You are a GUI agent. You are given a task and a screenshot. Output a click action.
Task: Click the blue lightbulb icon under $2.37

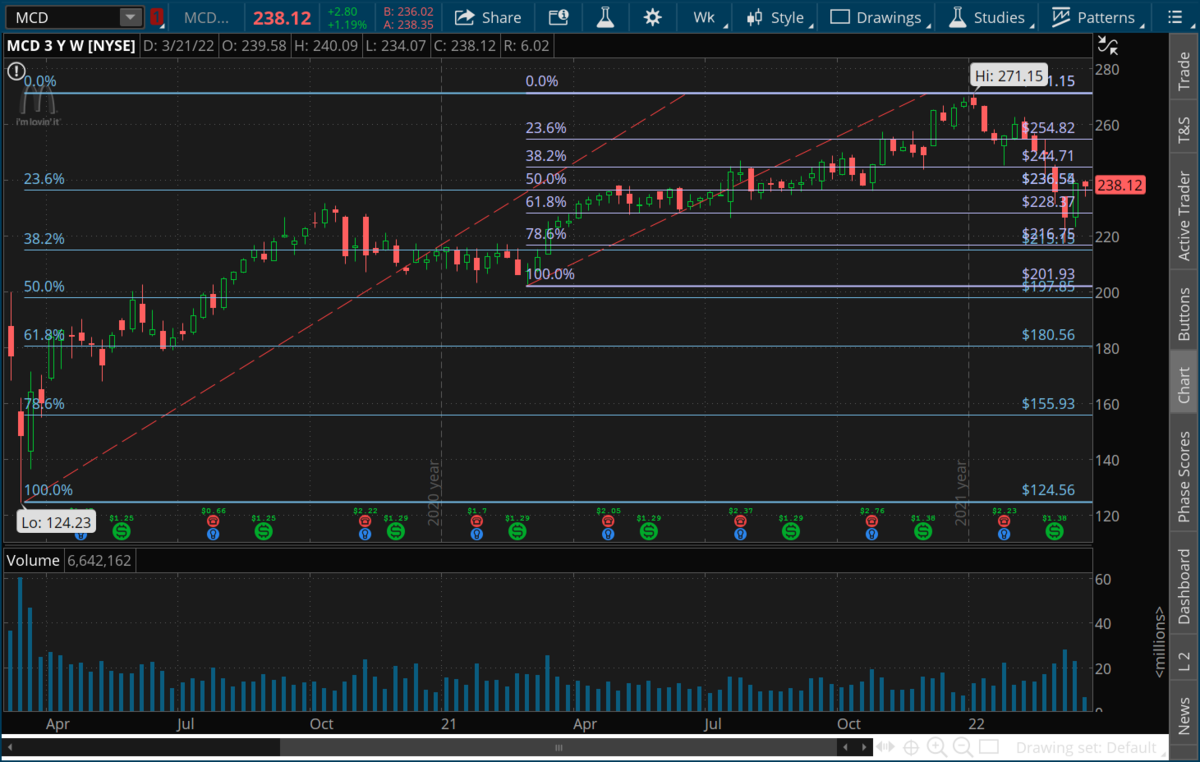tap(740, 535)
